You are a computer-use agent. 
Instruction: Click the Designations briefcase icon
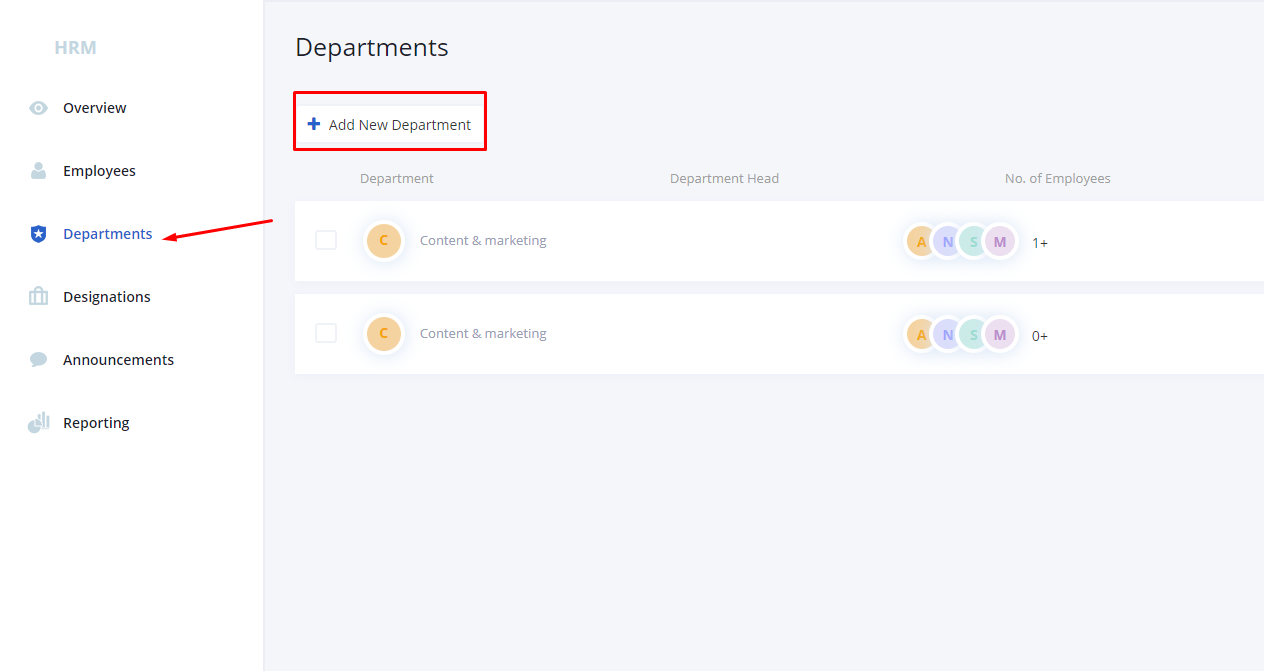click(x=38, y=296)
